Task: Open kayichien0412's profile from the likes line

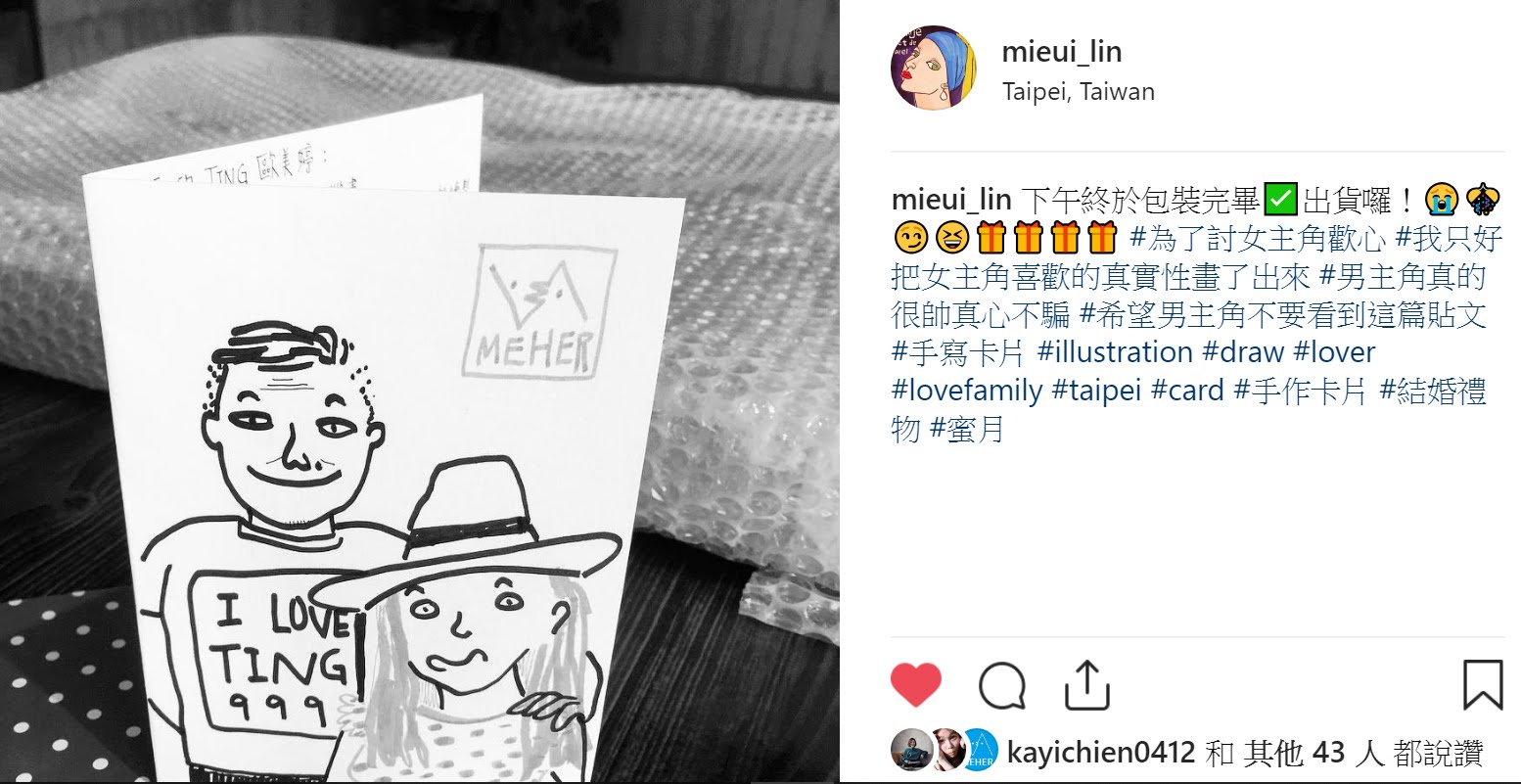Action: tap(1101, 753)
